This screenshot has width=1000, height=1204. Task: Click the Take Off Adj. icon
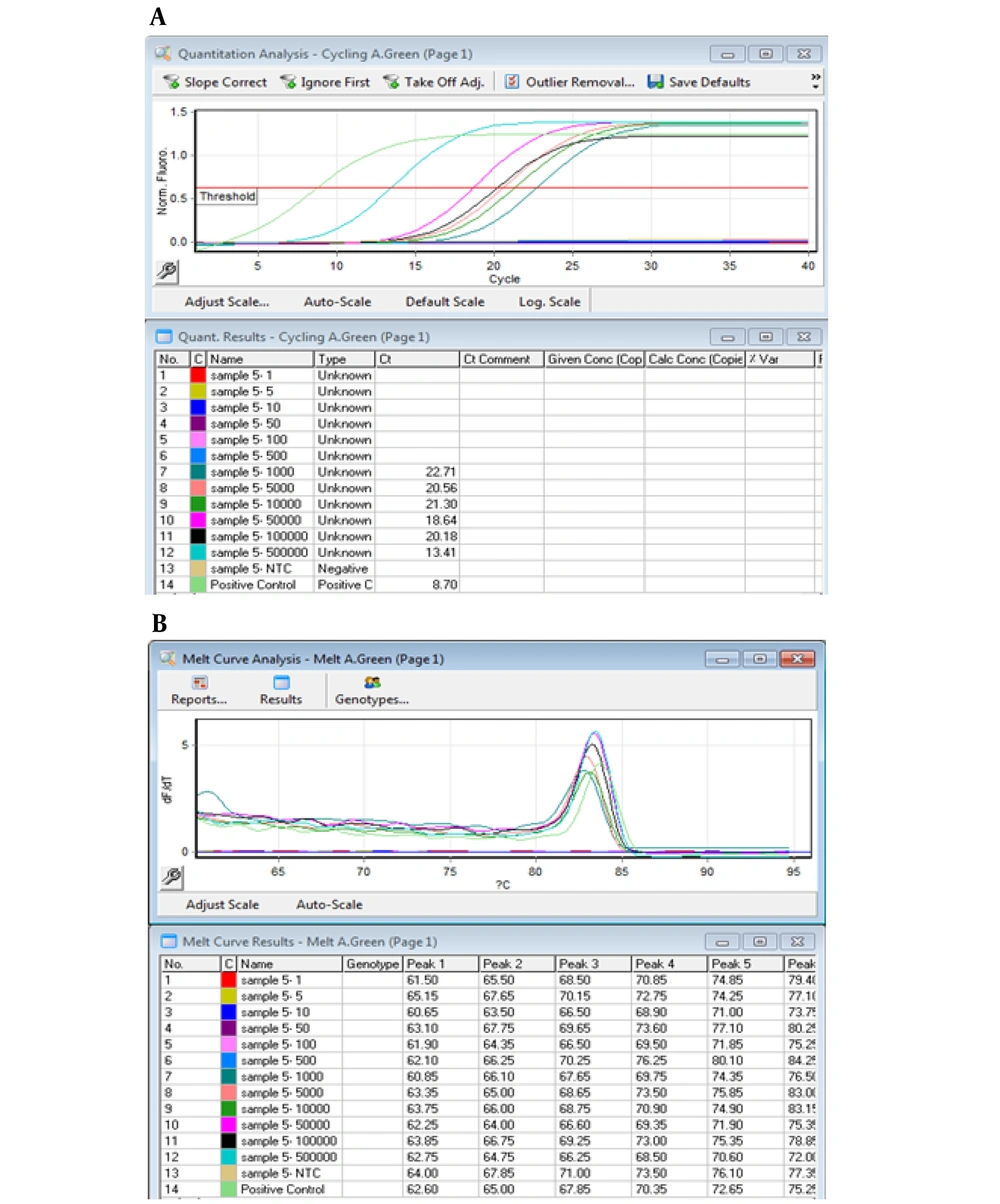391,82
